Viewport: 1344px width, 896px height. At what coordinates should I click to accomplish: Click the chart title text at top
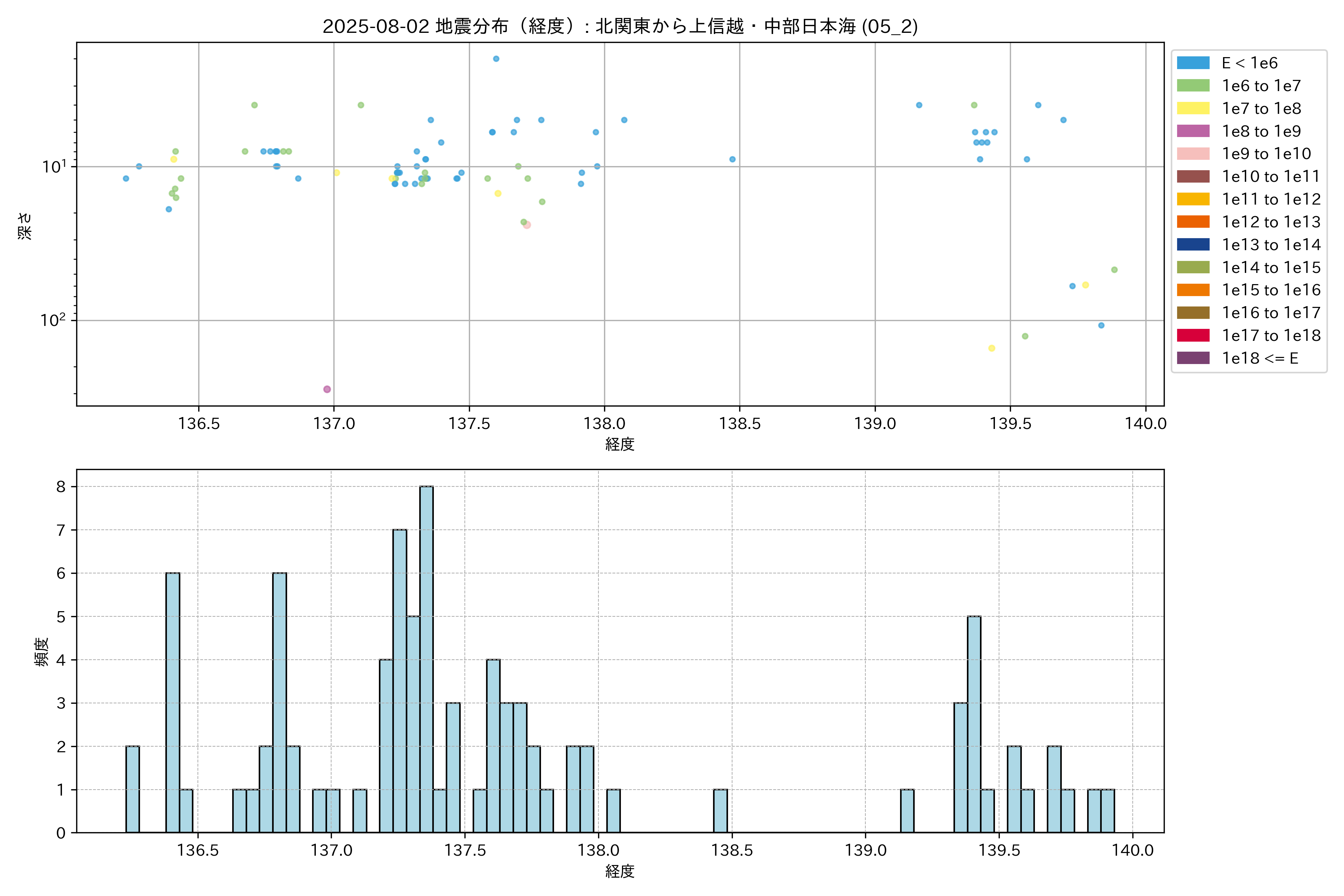(x=620, y=26)
